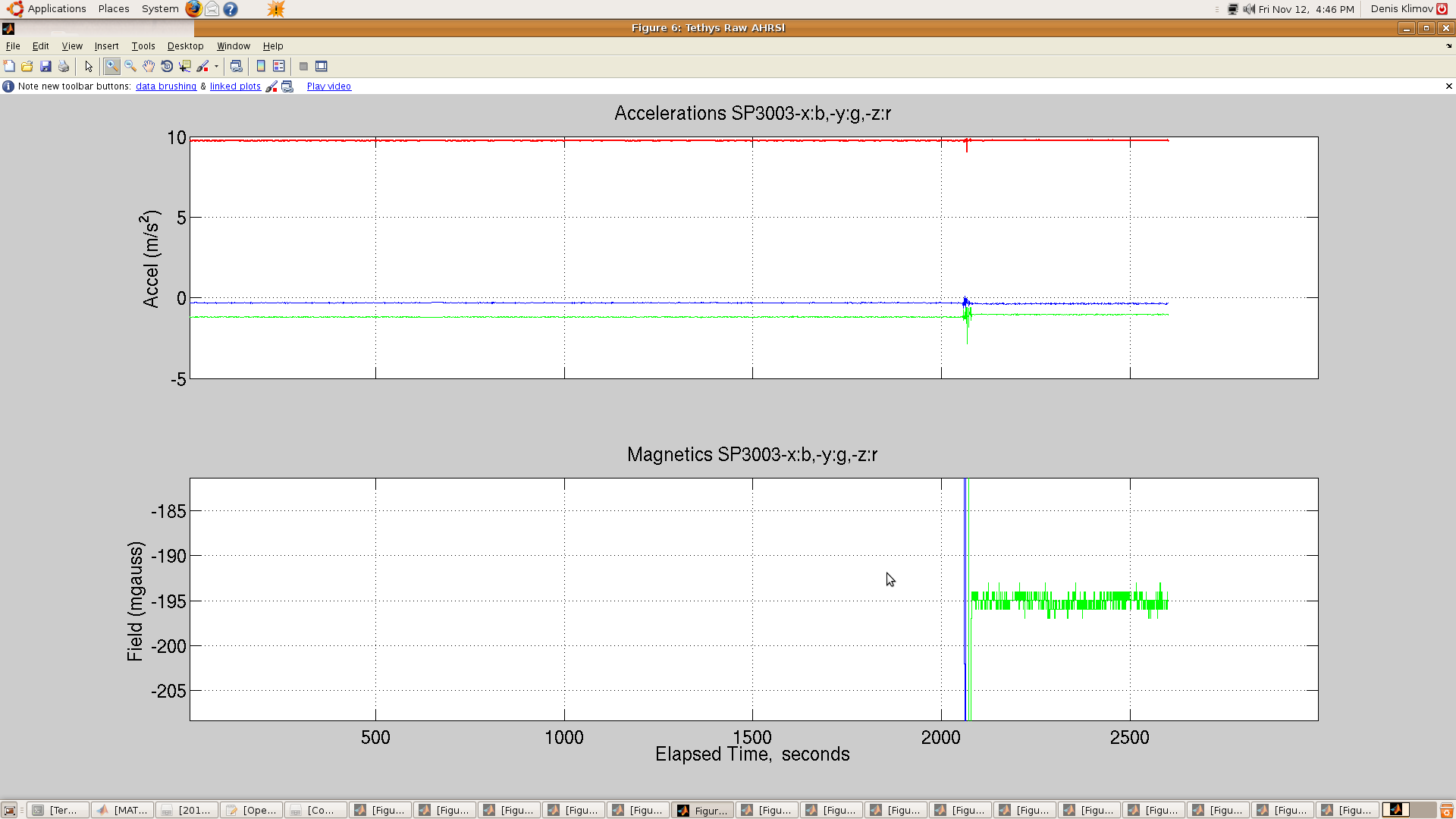This screenshot has width=1456, height=819.
Task: Toggle the Zoom In tool
Action: 112,67
